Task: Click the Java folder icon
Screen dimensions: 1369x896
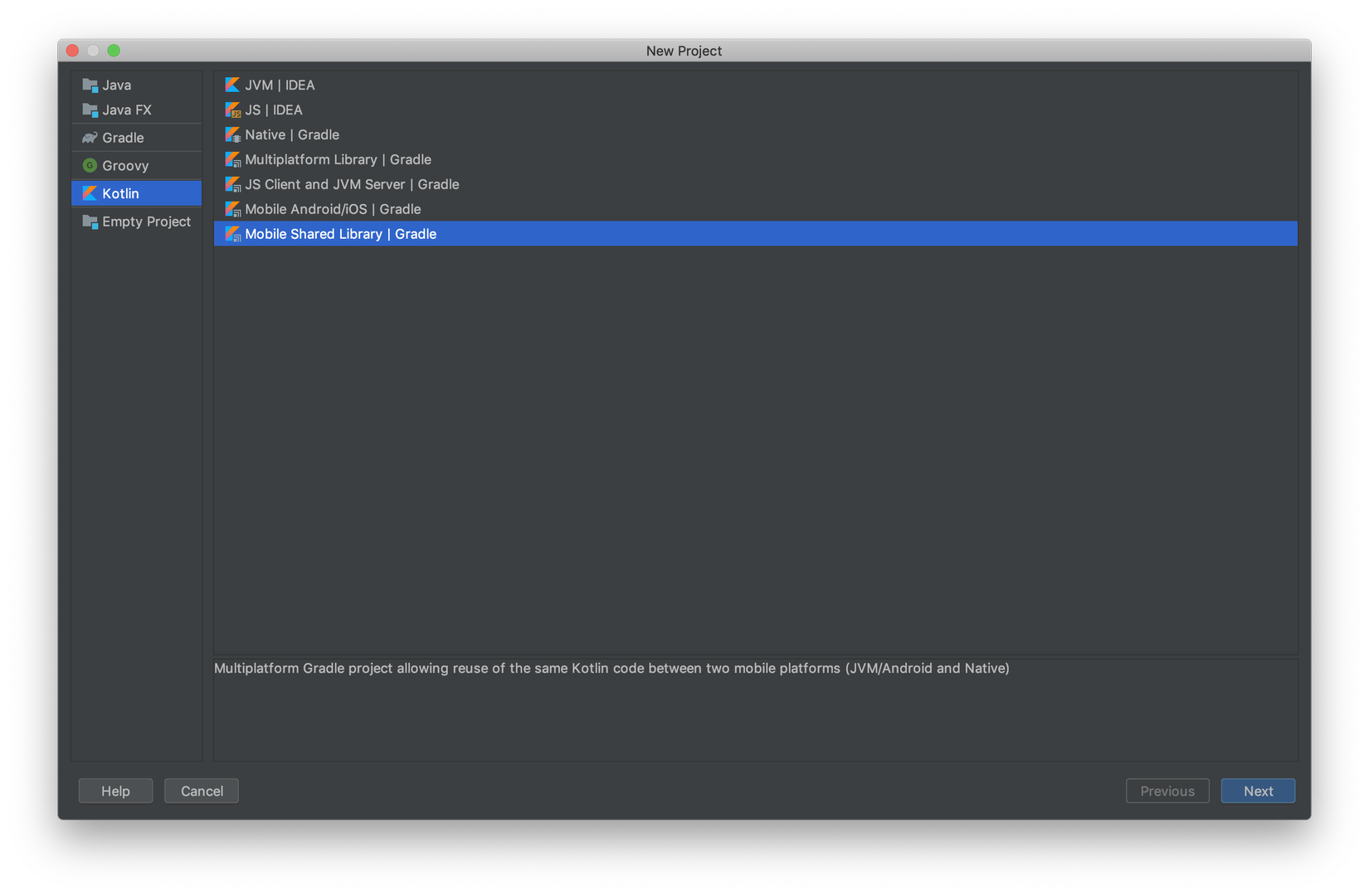Action: pos(90,85)
